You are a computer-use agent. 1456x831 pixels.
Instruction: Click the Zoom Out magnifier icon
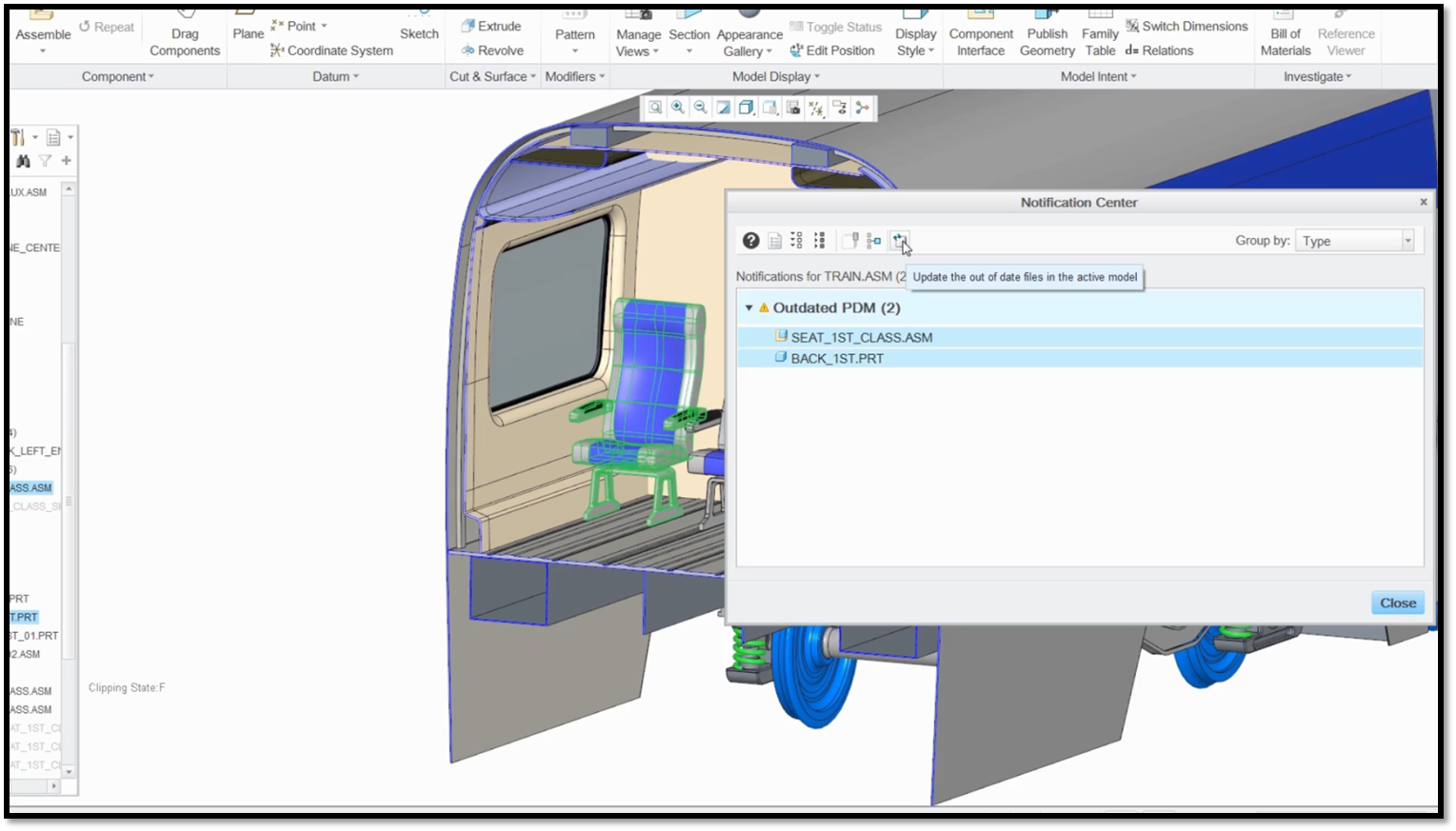click(x=701, y=108)
